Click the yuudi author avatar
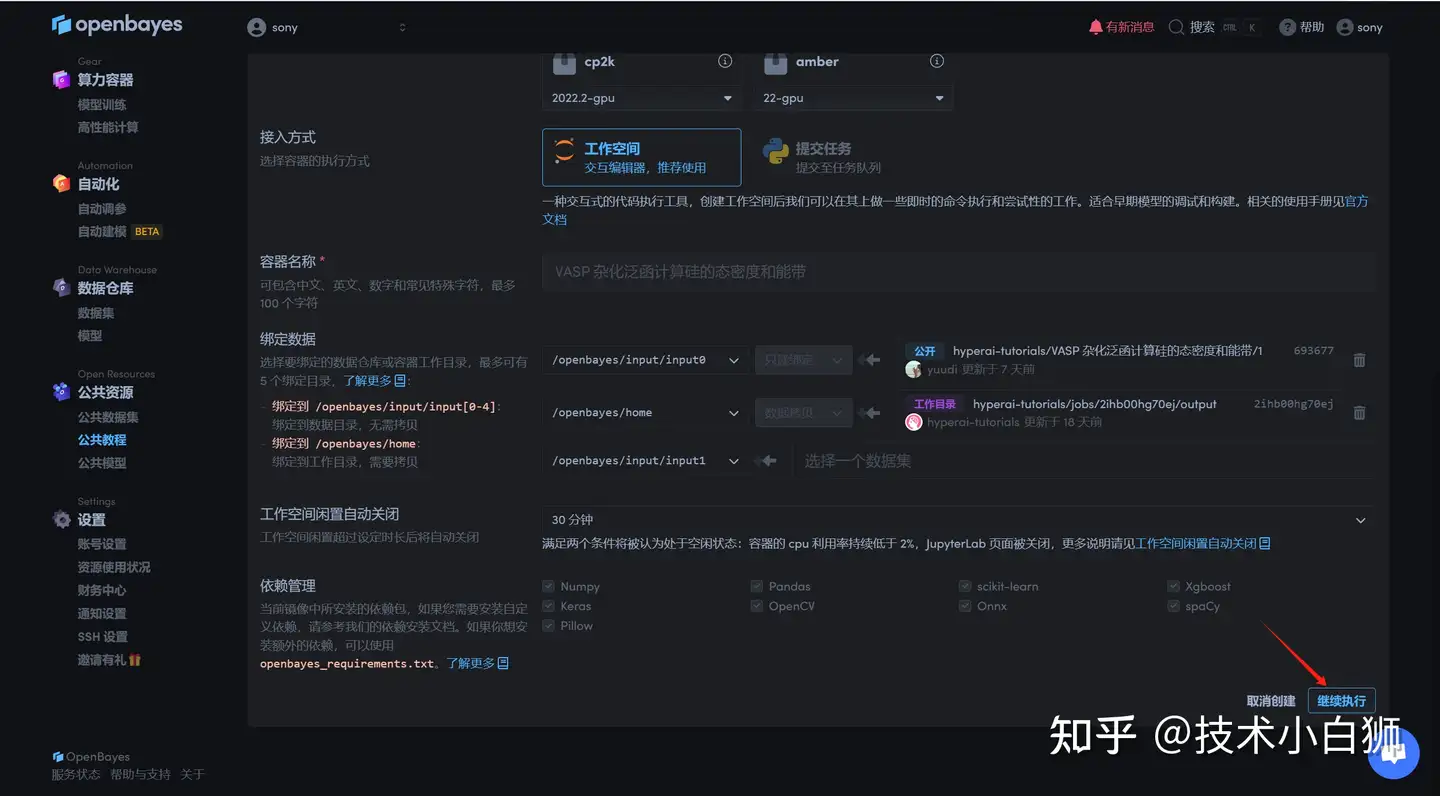The image size is (1440, 796). click(913, 369)
